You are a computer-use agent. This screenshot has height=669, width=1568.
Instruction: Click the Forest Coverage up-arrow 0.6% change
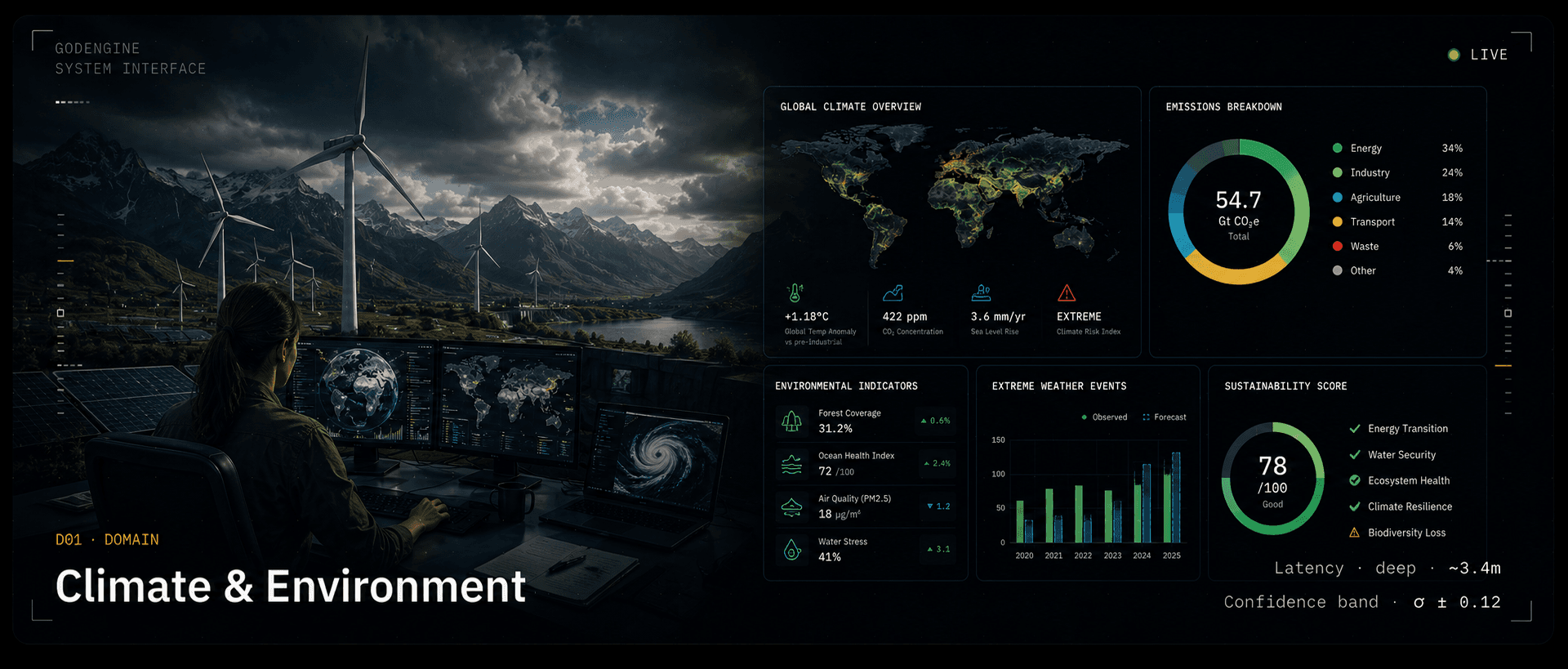click(x=936, y=421)
